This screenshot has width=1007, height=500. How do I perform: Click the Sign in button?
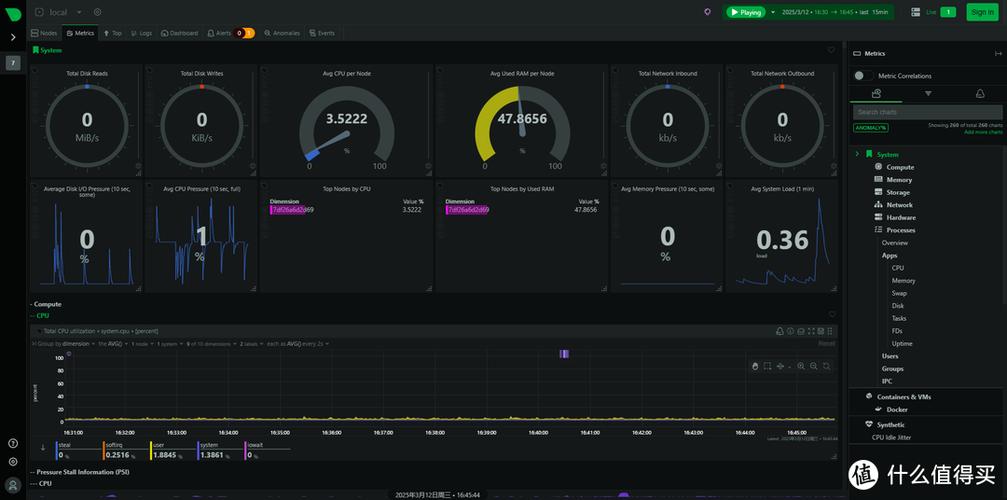982,12
